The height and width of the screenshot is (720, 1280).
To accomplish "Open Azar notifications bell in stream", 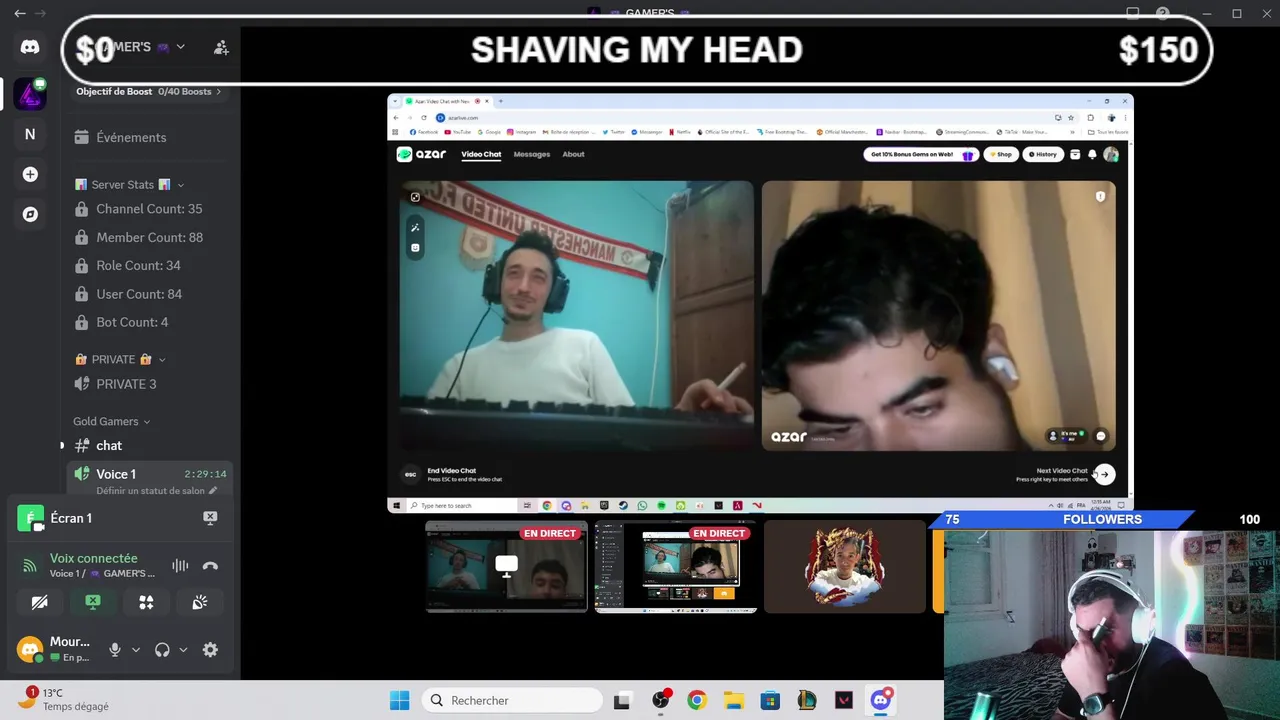I will click(1092, 154).
